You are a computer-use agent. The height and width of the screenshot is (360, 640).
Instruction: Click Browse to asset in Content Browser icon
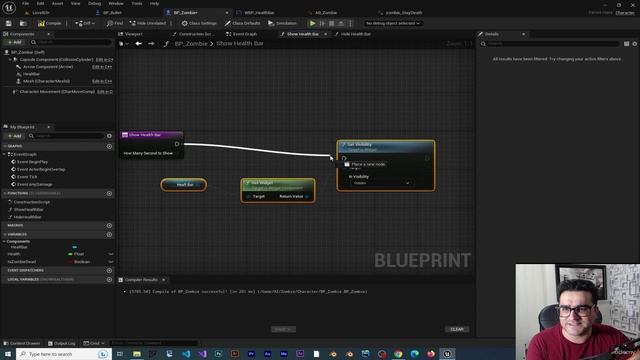pyautogui.click(x=23, y=23)
